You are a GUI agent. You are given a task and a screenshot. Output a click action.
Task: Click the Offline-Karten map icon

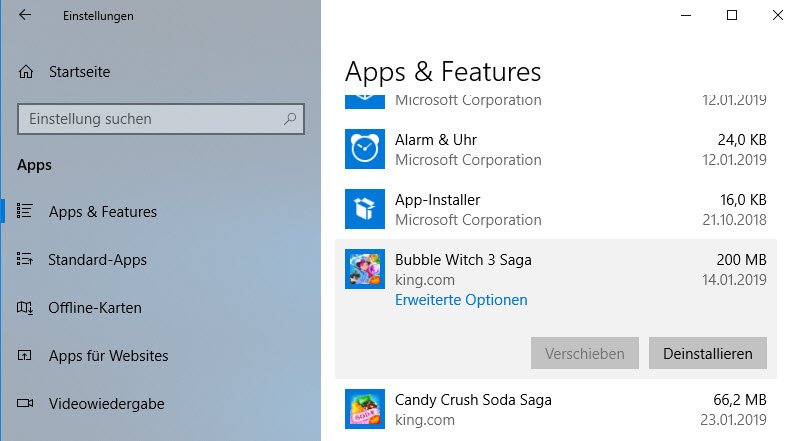26,308
